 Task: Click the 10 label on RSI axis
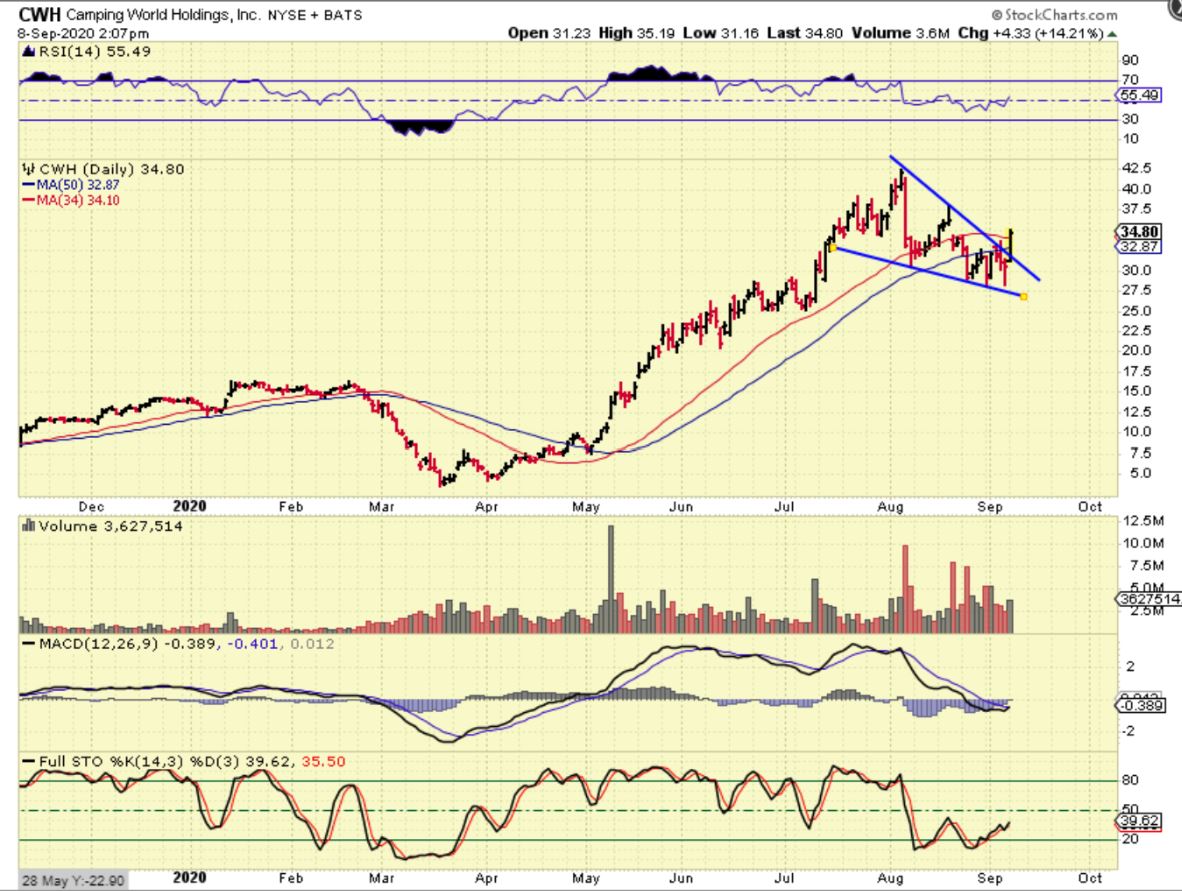(1130, 139)
